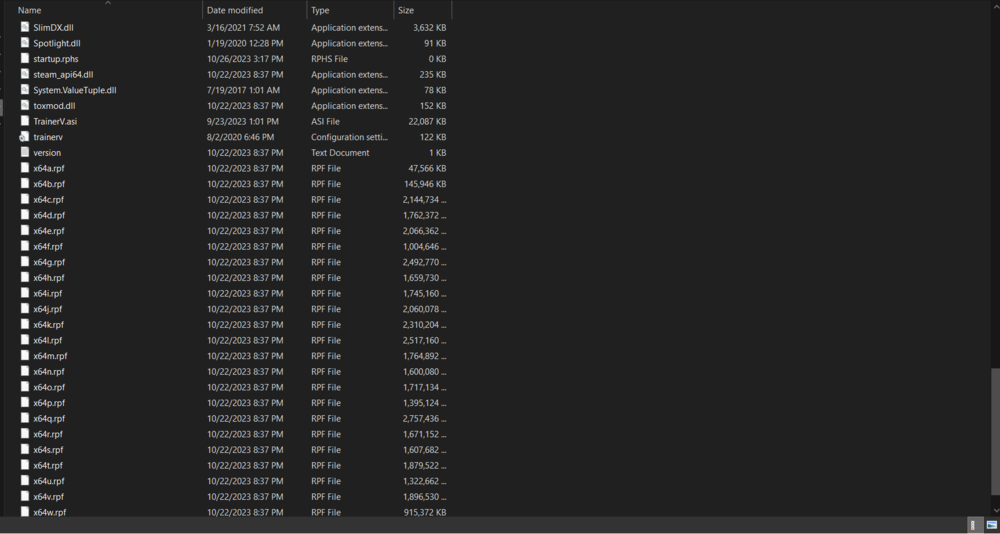Screen dimensions: 1000x534
Task: Click the TrainerV.asi file icon
Action: 25,121
